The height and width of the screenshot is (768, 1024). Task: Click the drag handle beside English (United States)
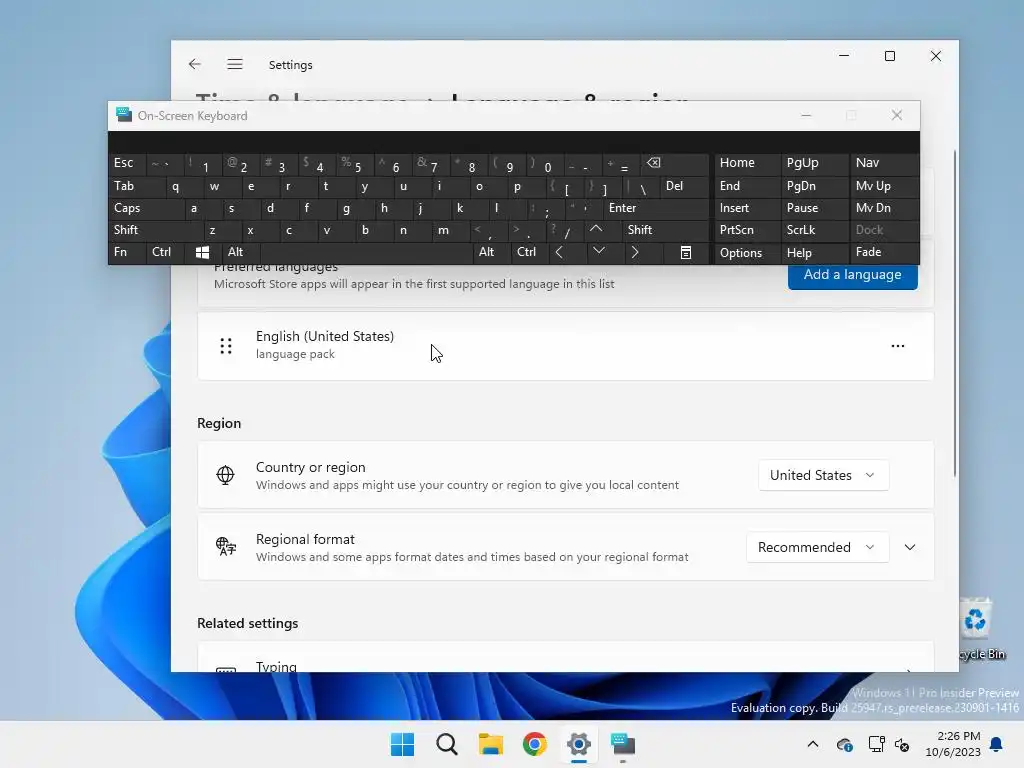226,346
